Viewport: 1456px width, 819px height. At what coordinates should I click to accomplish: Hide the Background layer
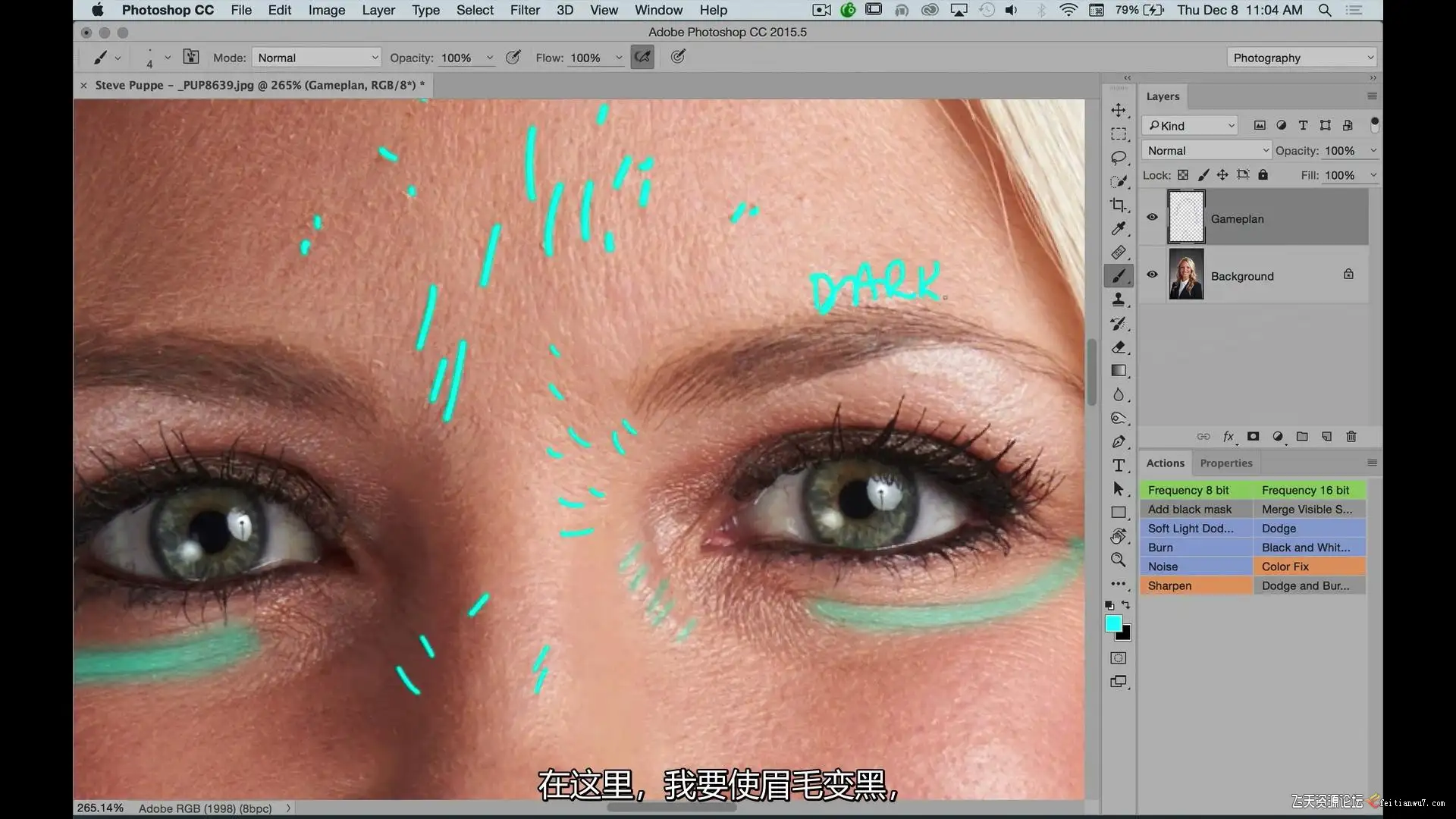[1152, 275]
